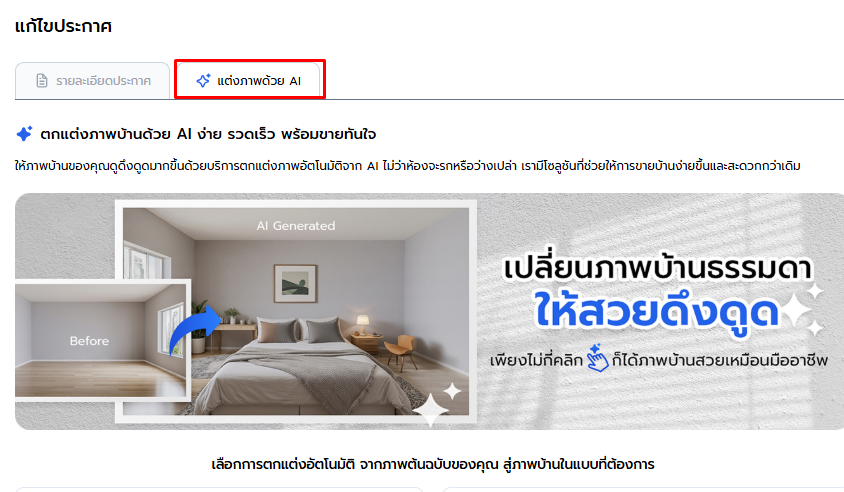The image size is (844, 492).
Task: Click the large white sparkle on the bedroom image
Action: pyautogui.click(x=431, y=410)
